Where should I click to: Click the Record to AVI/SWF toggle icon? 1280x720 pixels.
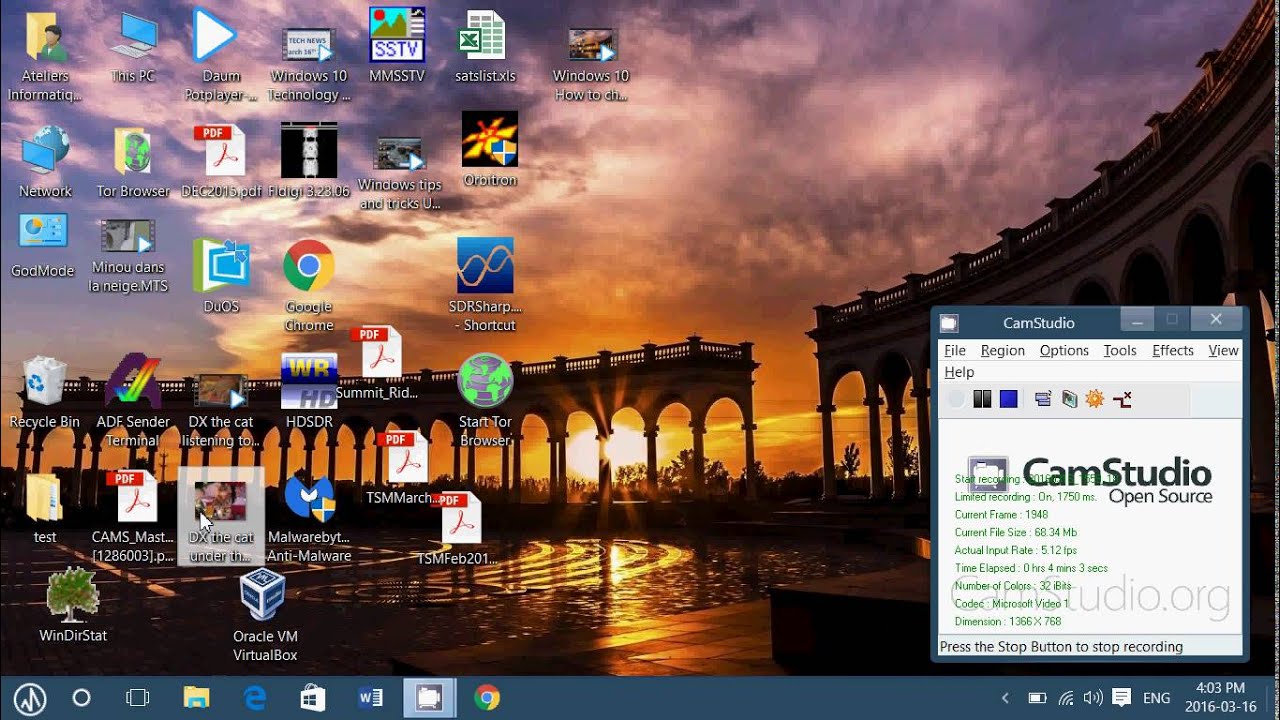click(1069, 399)
